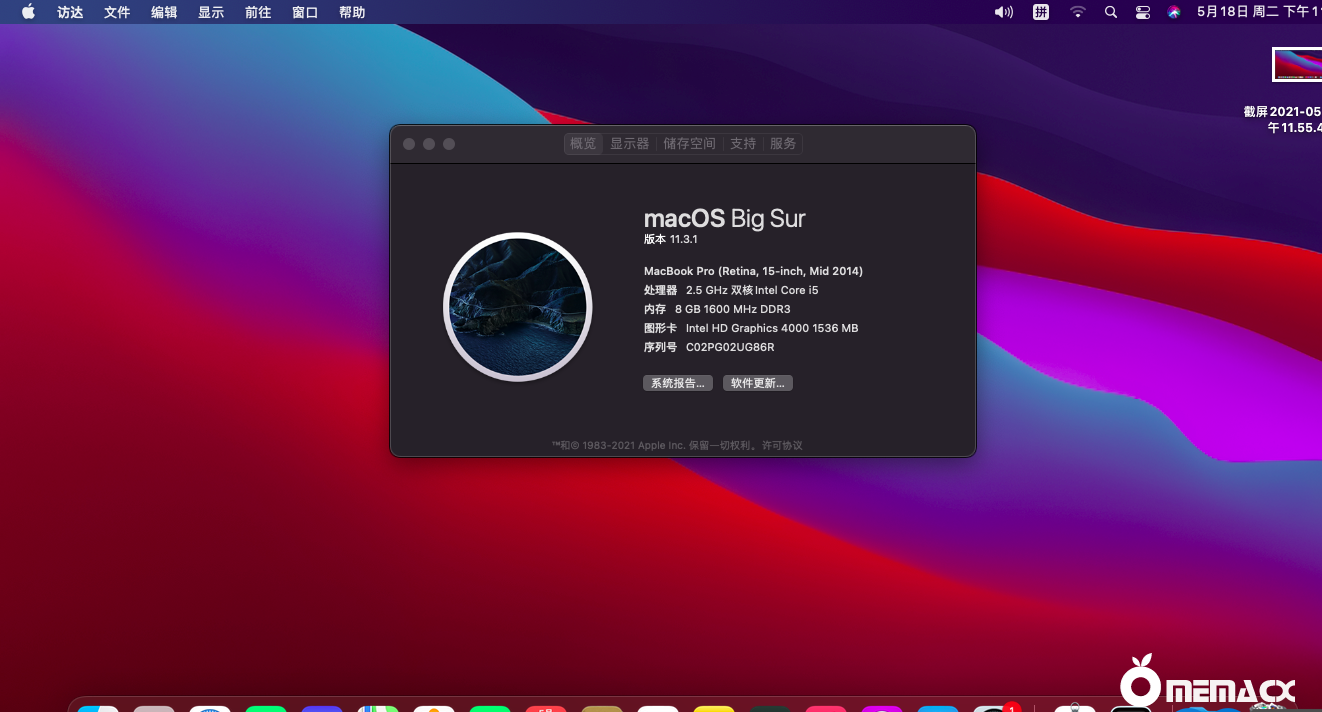This screenshot has width=1322, height=712.
Task: Click the volume icon in the menu bar
Action: pyautogui.click(x=1003, y=11)
